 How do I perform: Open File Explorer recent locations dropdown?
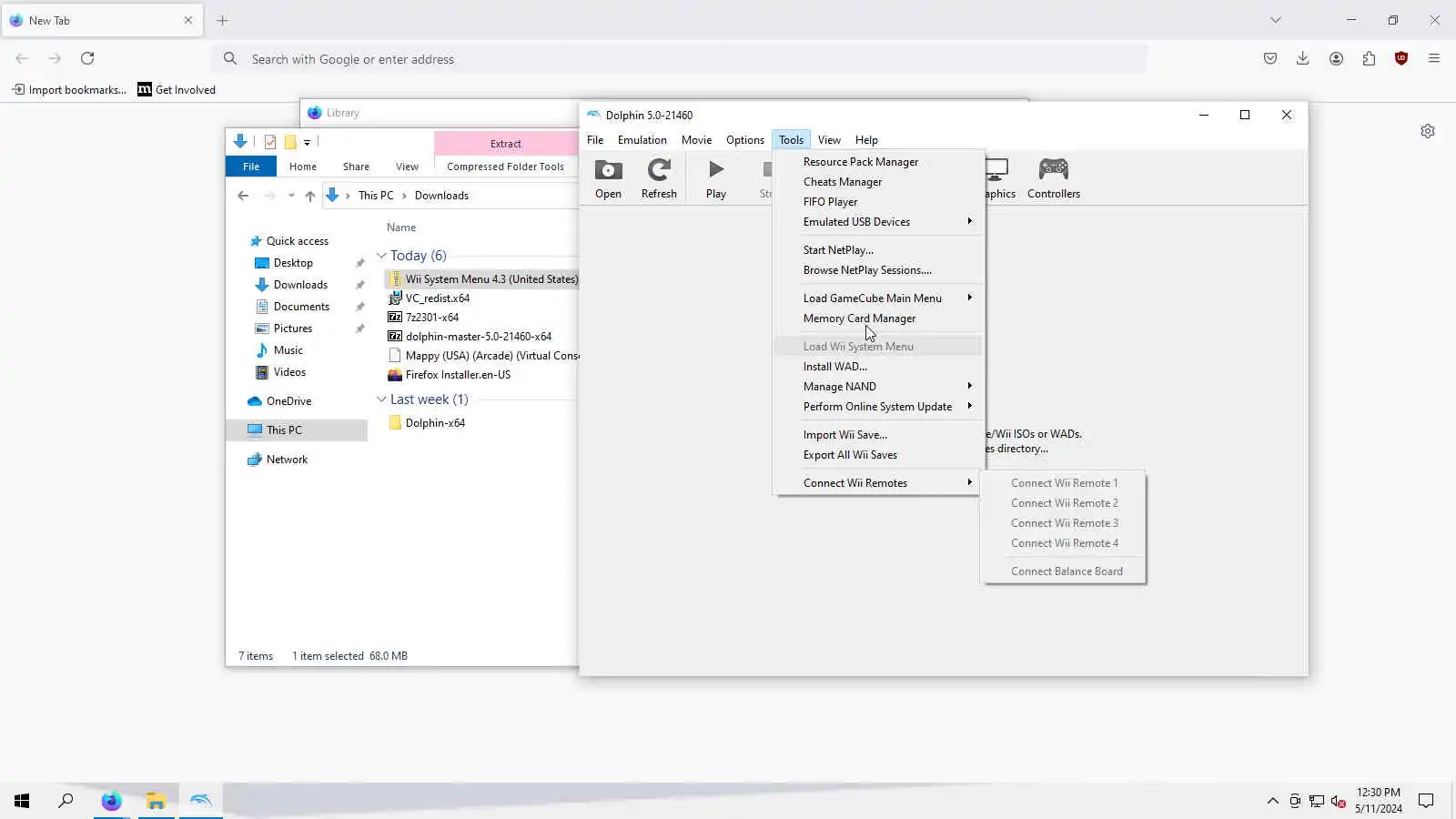(x=291, y=196)
